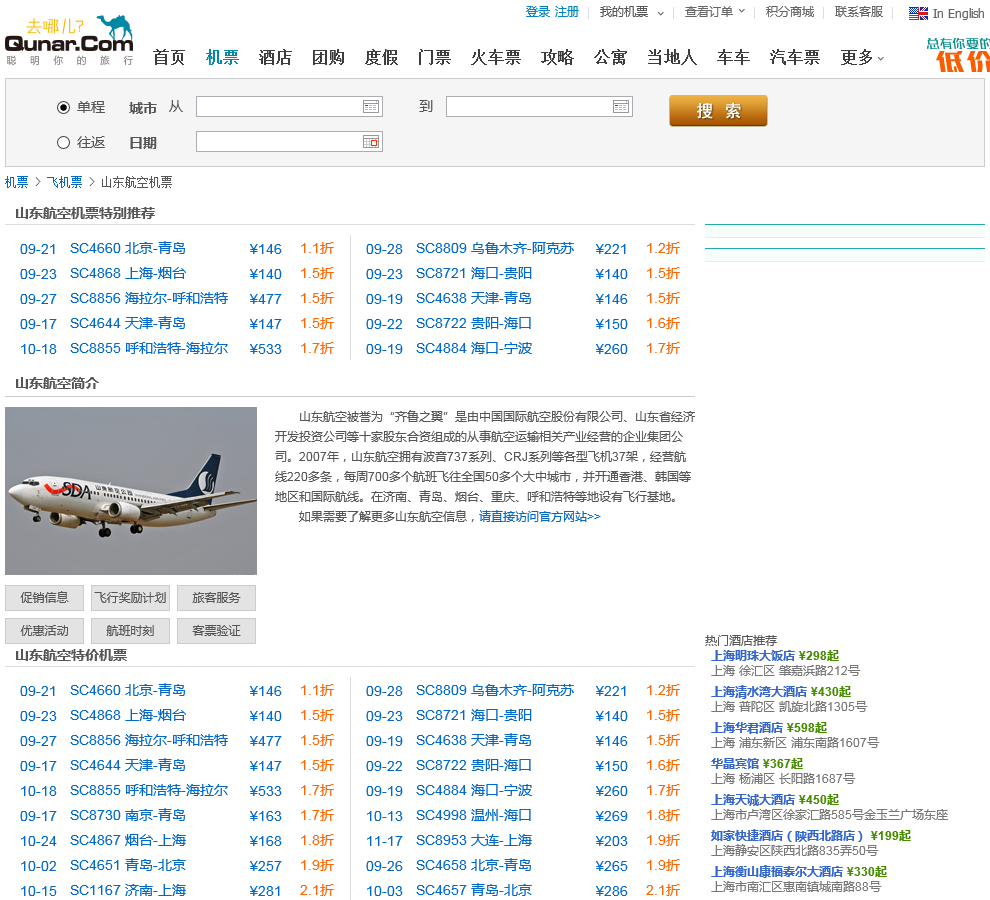
Task: Click the English language flag icon
Action: pos(918,13)
